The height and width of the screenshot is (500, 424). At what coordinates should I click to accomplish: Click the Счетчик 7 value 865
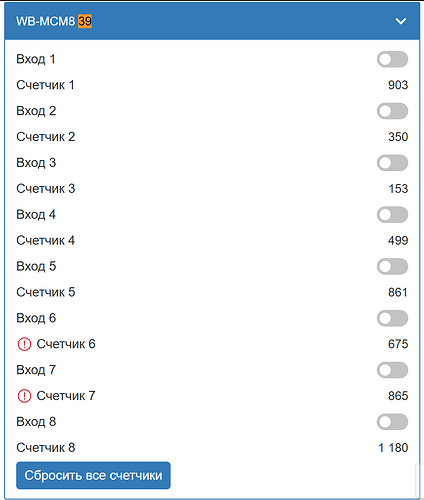pyautogui.click(x=398, y=396)
